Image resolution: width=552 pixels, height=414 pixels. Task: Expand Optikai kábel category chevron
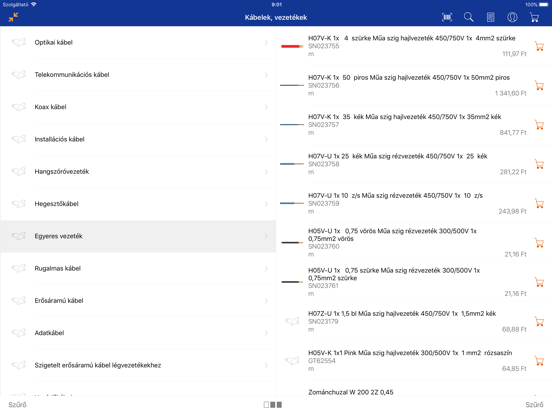pyautogui.click(x=266, y=43)
